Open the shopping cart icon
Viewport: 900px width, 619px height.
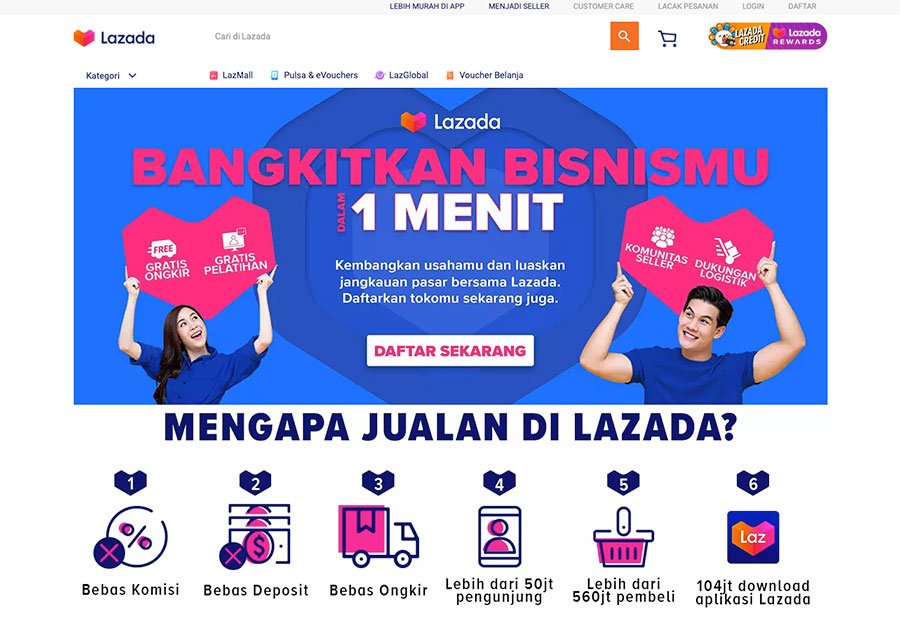667,38
